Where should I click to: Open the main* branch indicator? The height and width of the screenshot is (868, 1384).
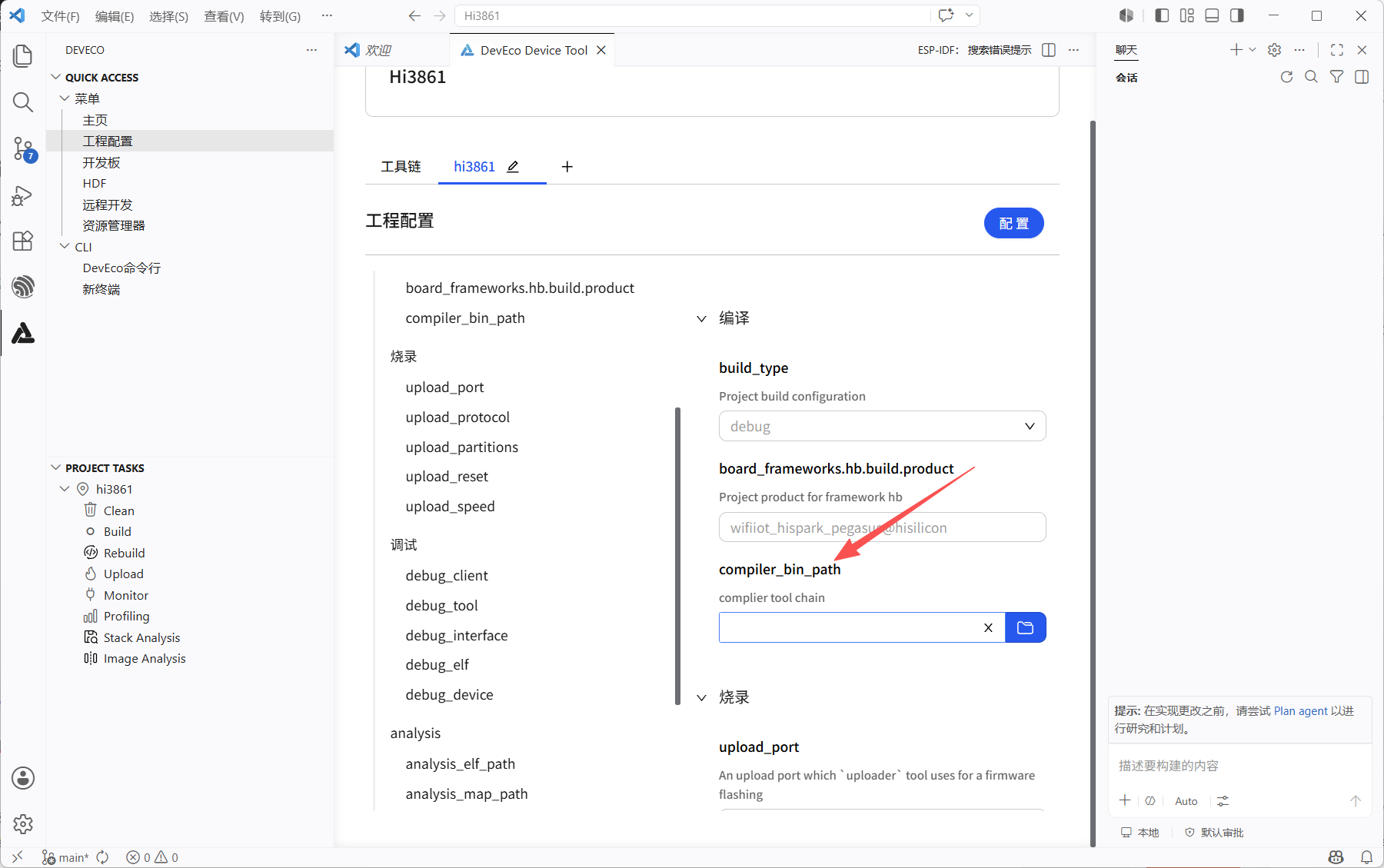coord(65,857)
